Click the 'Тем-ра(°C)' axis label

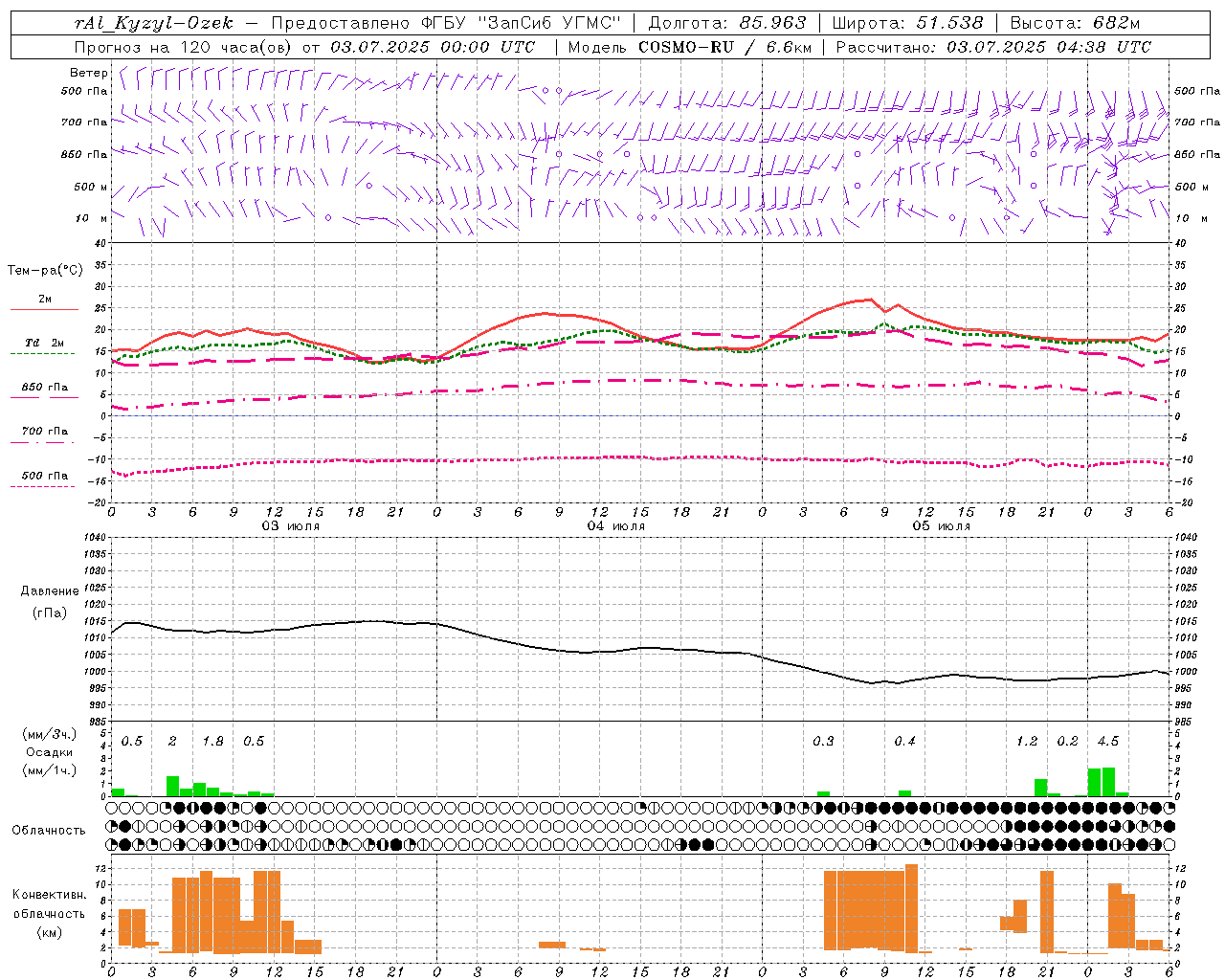pyautogui.click(x=45, y=271)
